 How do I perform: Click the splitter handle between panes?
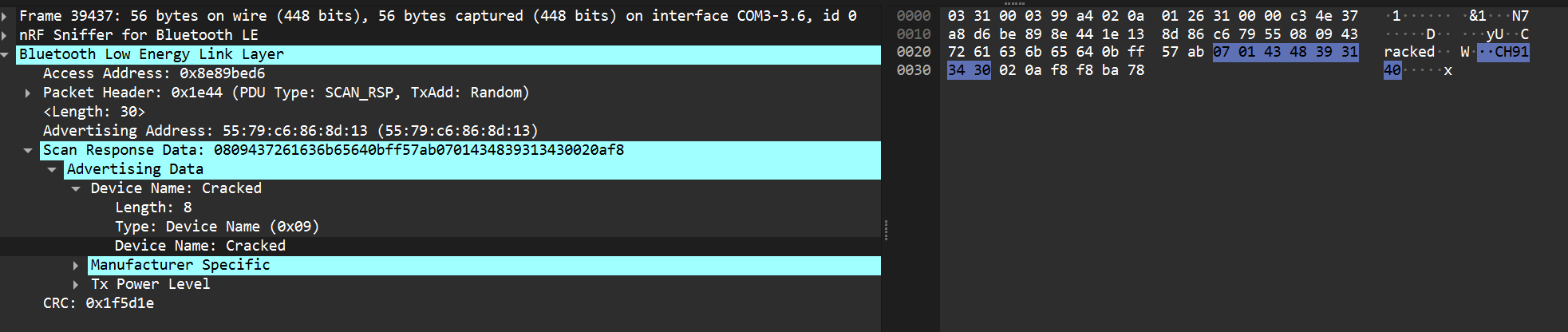tap(886, 230)
